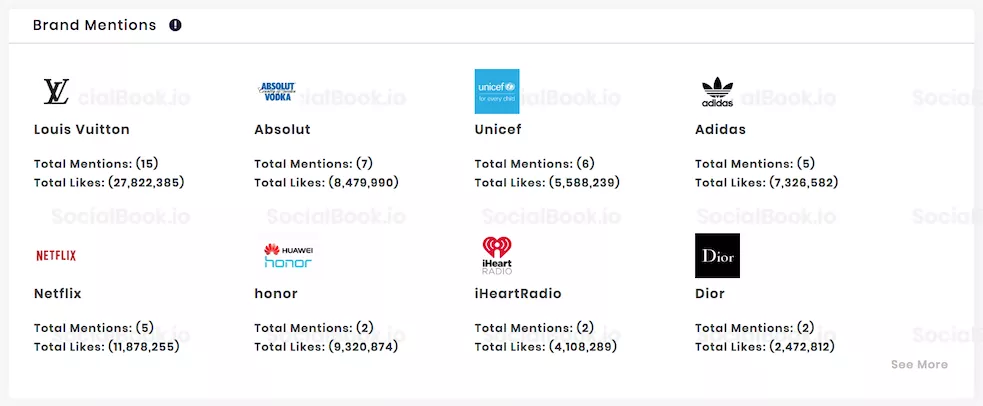Image resolution: width=983 pixels, height=406 pixels.
Task: Open the Adidas brand title
Action: click(720, 130)
